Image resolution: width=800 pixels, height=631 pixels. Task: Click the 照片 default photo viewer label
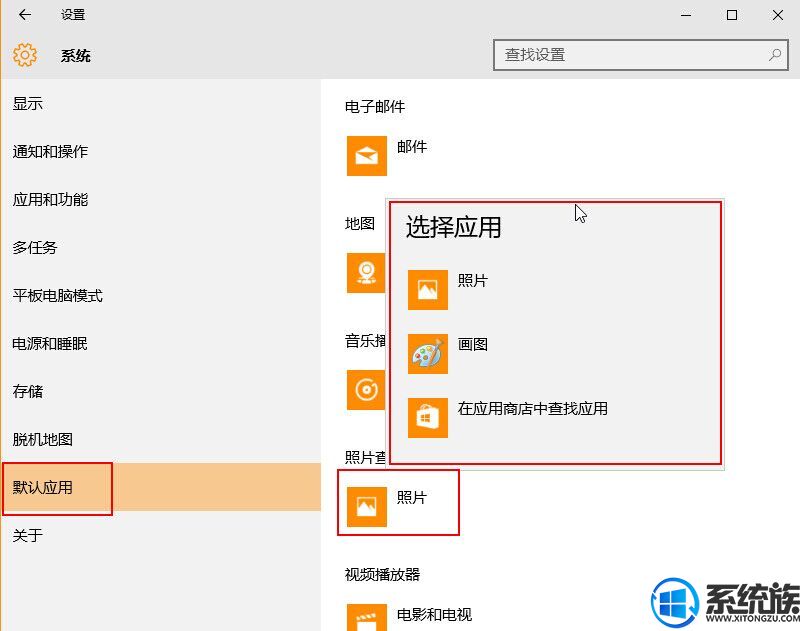412,497
